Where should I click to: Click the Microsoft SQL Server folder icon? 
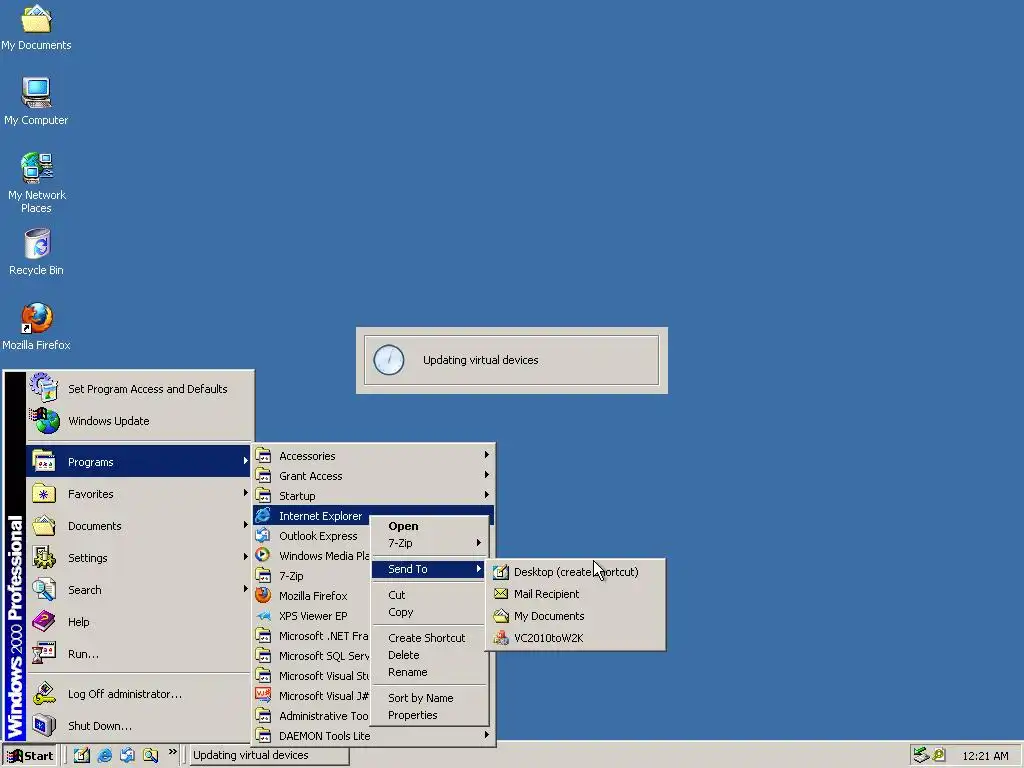point(263,656)
